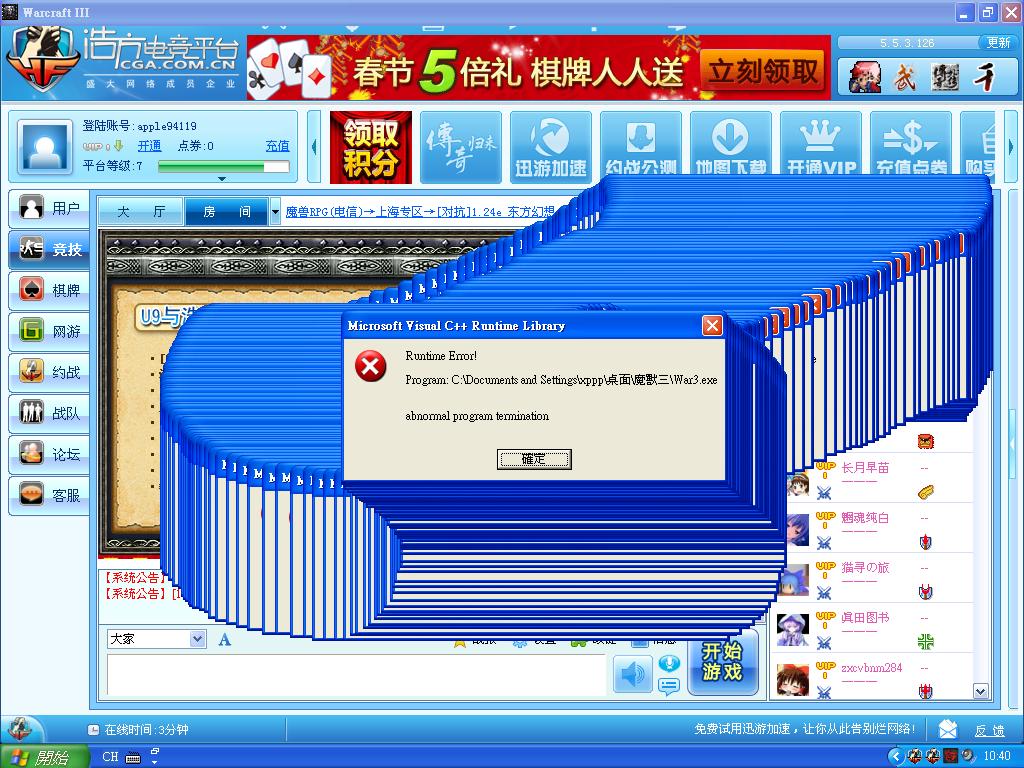Click the user list scroll down arrow
This screenshot has height=768, width=1024.
[x=980, y=691]
